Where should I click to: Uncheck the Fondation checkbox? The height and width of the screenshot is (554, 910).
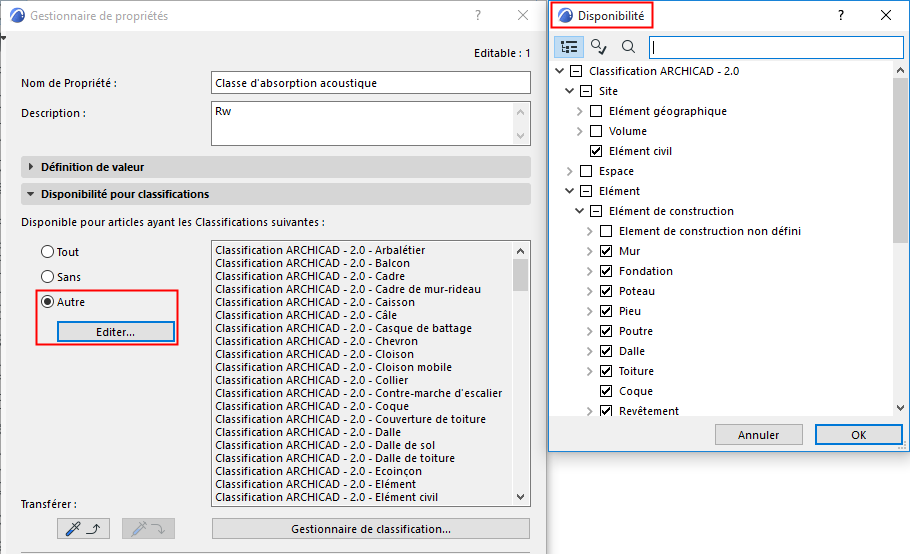pos(606,271)
